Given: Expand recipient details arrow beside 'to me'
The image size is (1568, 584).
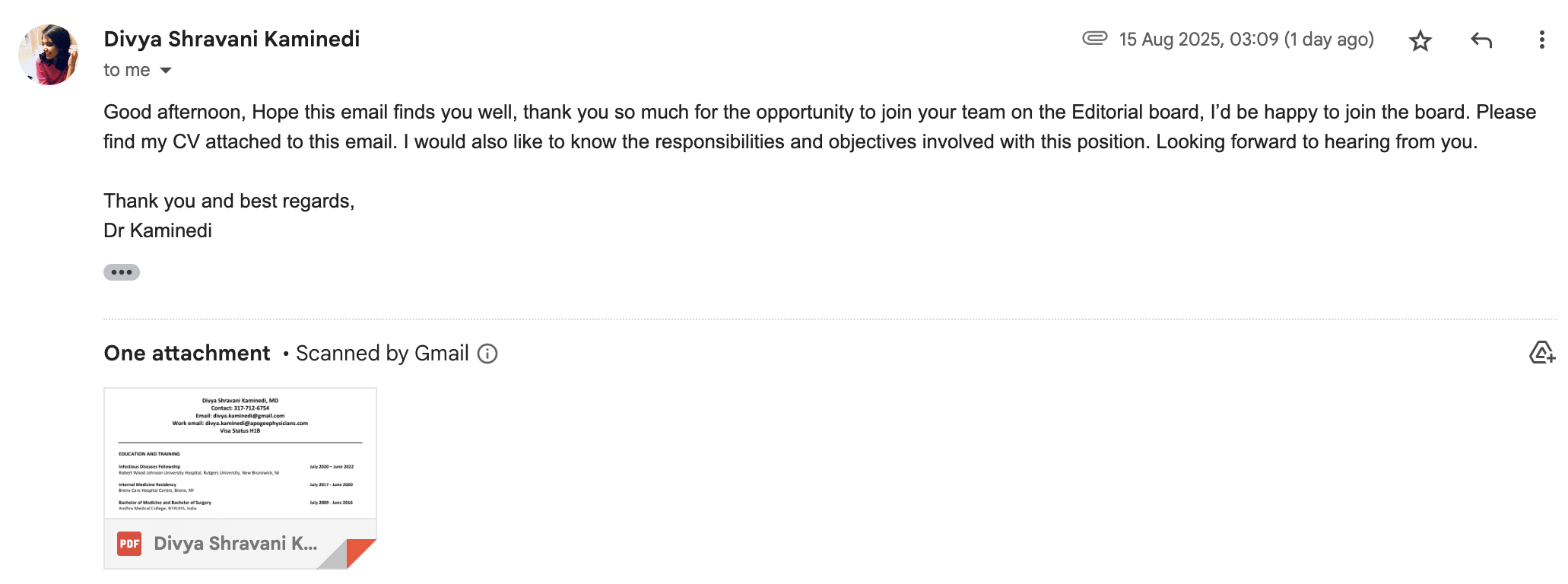Looking at the screenshot, I should [166, 71].
